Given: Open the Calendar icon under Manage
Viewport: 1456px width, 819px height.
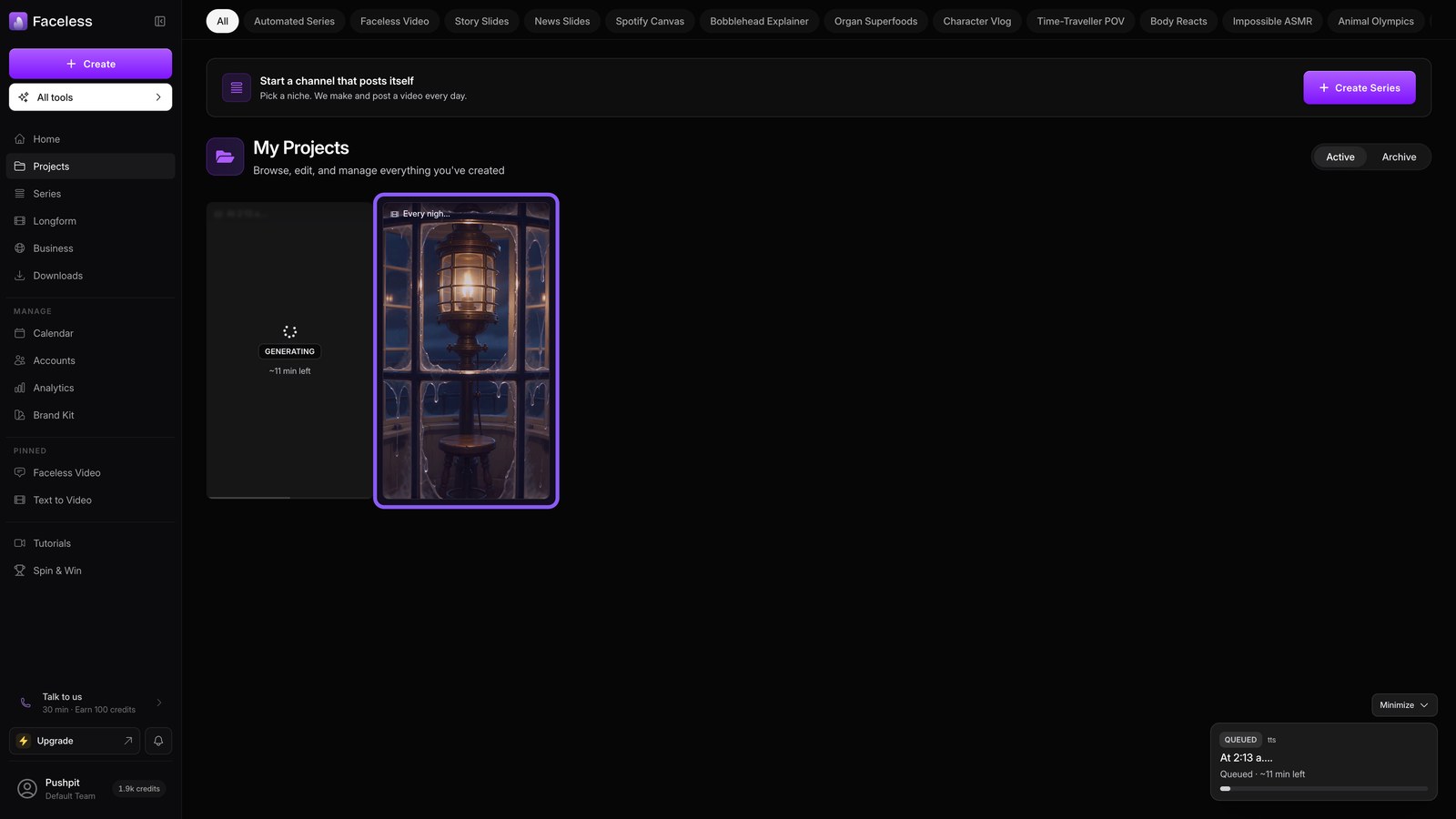Looking at the screenshot, I should (20, 333).
